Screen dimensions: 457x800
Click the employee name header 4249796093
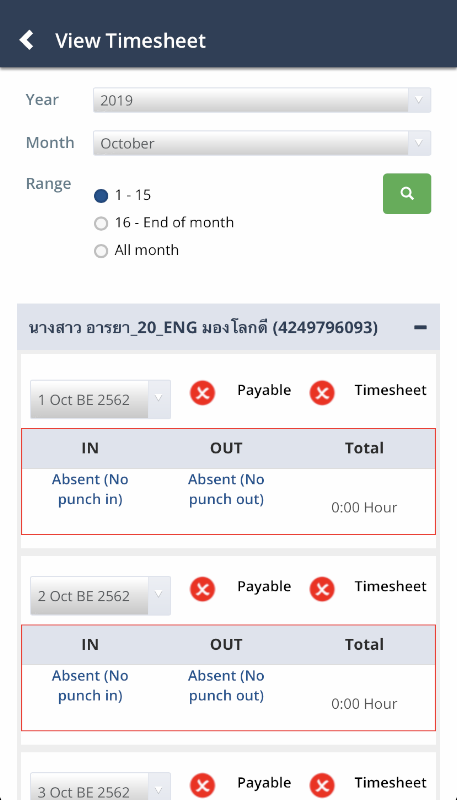203,328
